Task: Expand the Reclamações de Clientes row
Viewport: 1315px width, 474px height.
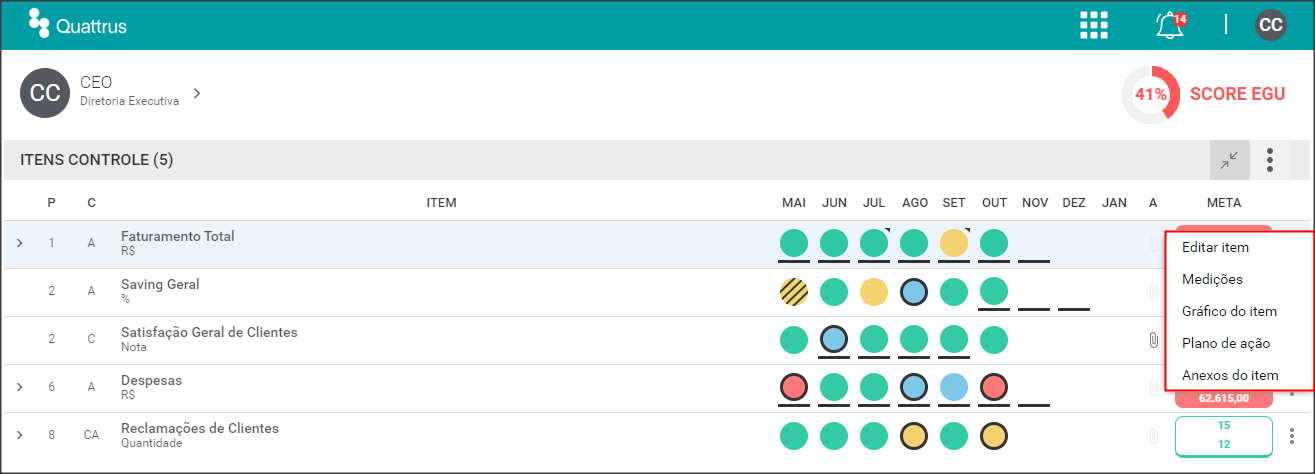Action: coord(19,436)
